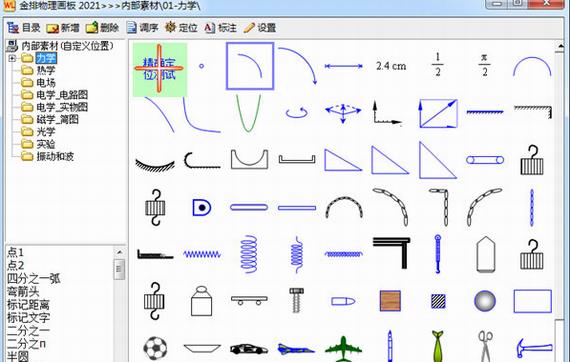Click the 删除 toolbar button
570x362 pixels.
pyautogui.click(x=102, y=28)
